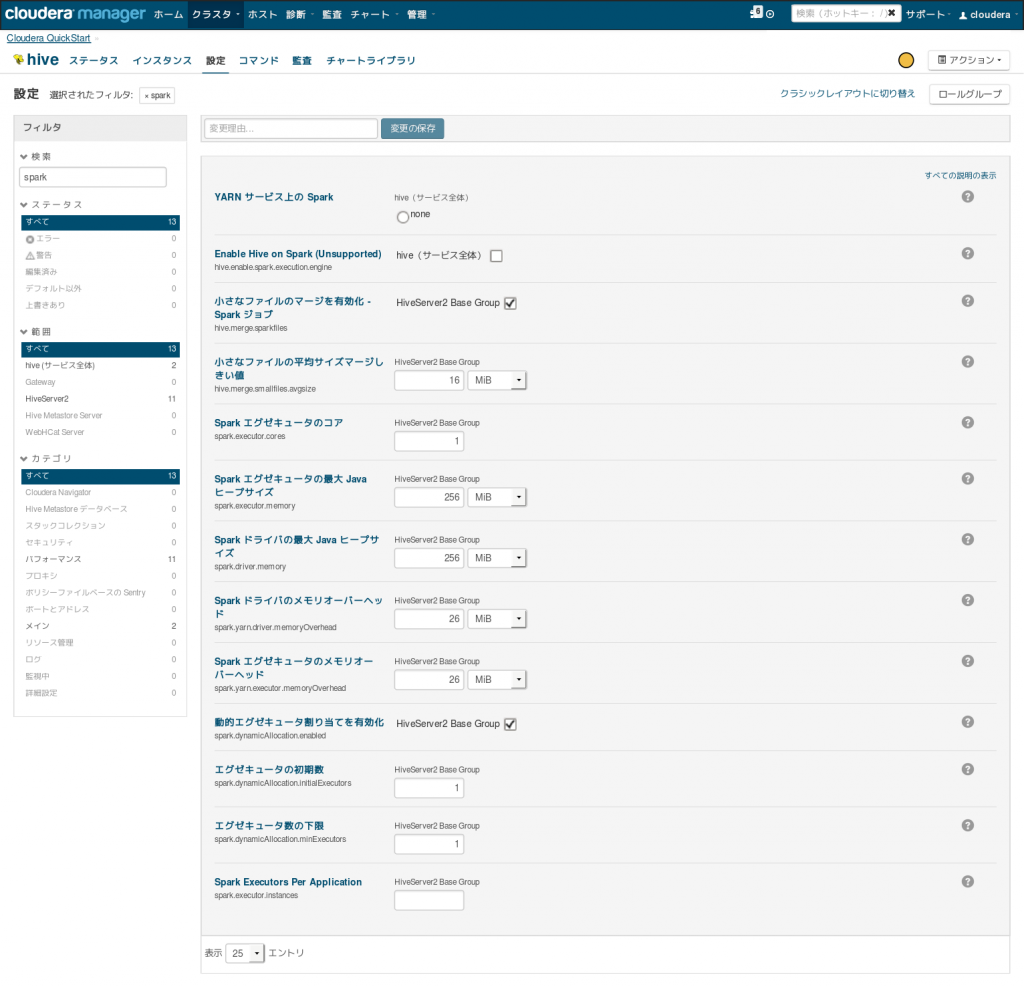Open help for spark.yarn.driver.memoryOverhead setting

coord(968,600)
